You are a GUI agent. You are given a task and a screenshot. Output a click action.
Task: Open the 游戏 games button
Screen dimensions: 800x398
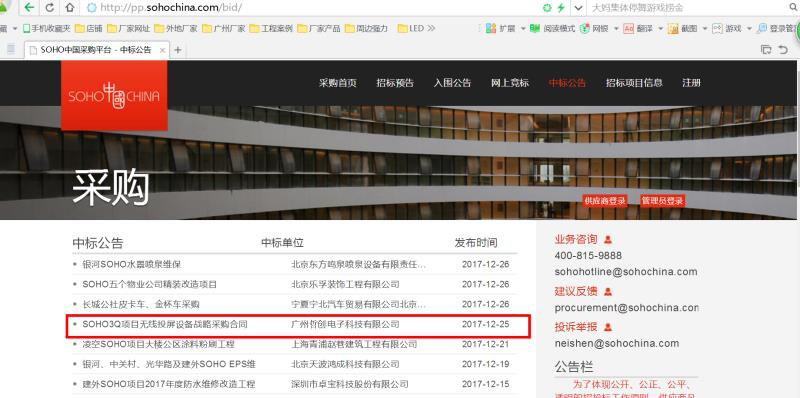pos(727,29)
